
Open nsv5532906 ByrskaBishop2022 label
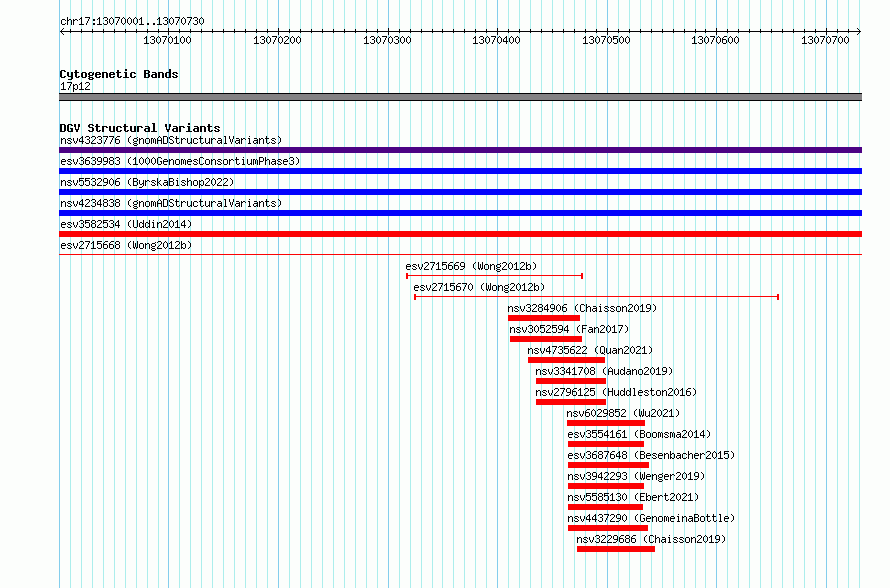(x=147, y=182)
